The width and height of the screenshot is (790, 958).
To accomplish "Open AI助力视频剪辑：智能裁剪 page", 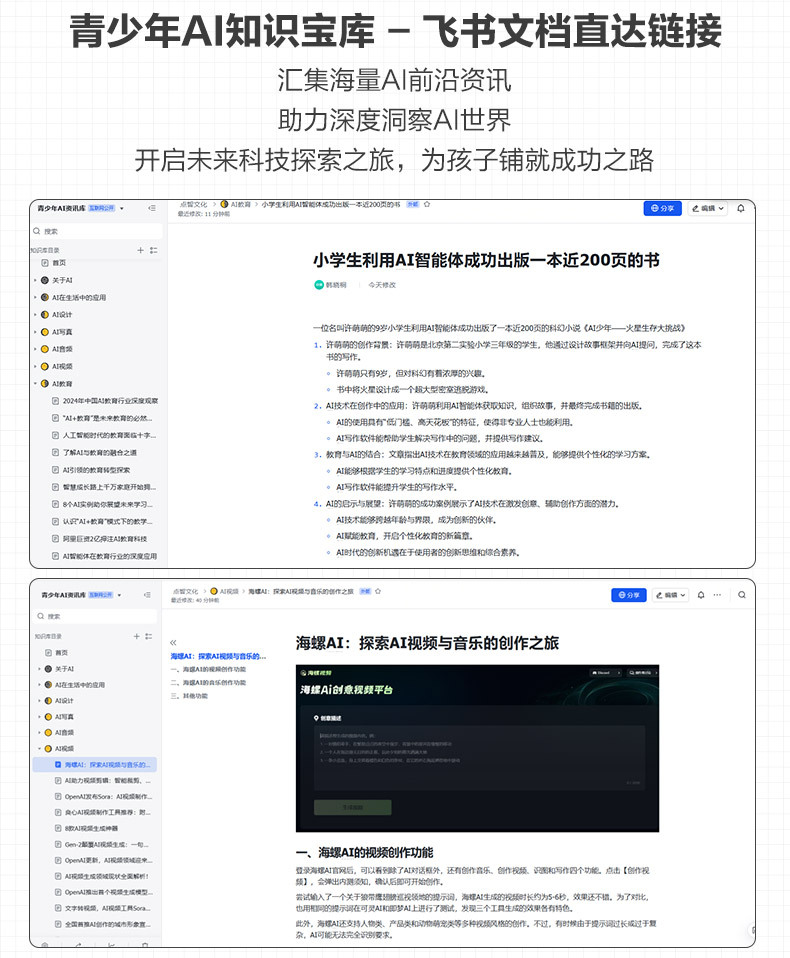I will [102, 780].
